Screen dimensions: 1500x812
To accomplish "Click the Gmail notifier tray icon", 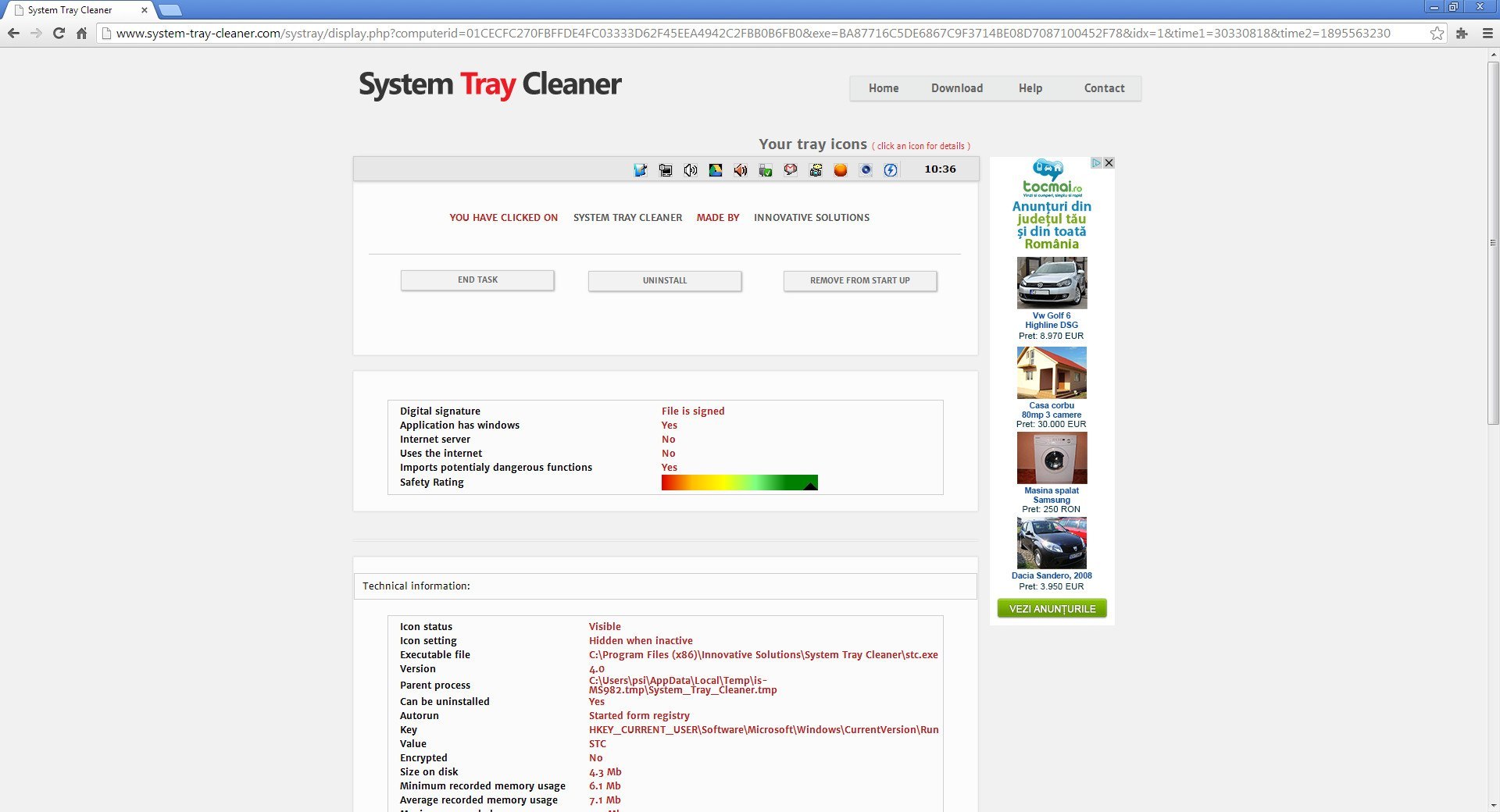I will [790, 169].
